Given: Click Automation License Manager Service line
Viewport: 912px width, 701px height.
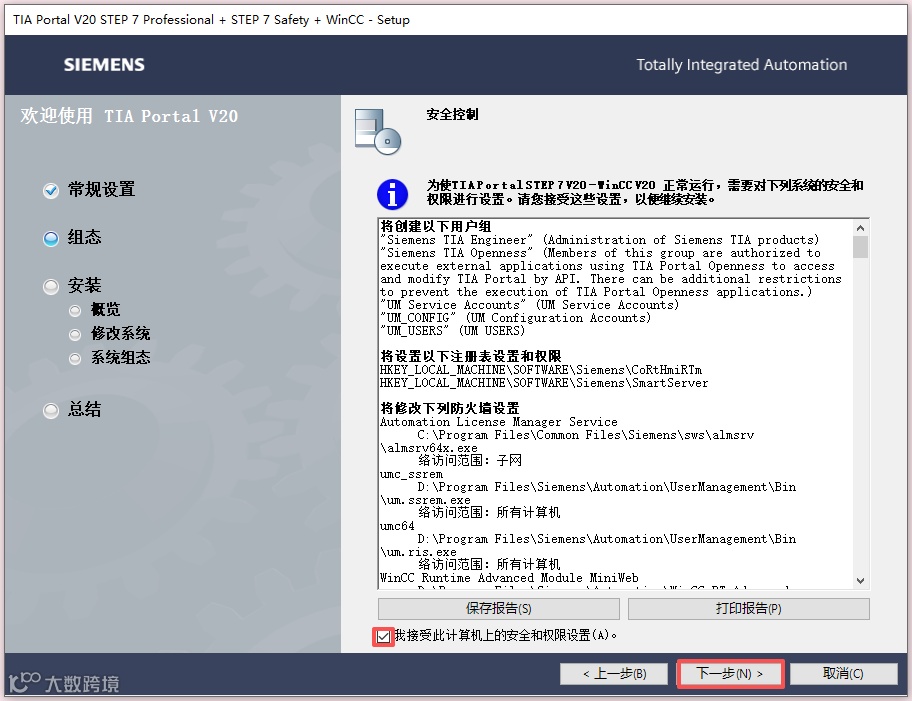Looking at the screenshot, I should click(498, 422).
